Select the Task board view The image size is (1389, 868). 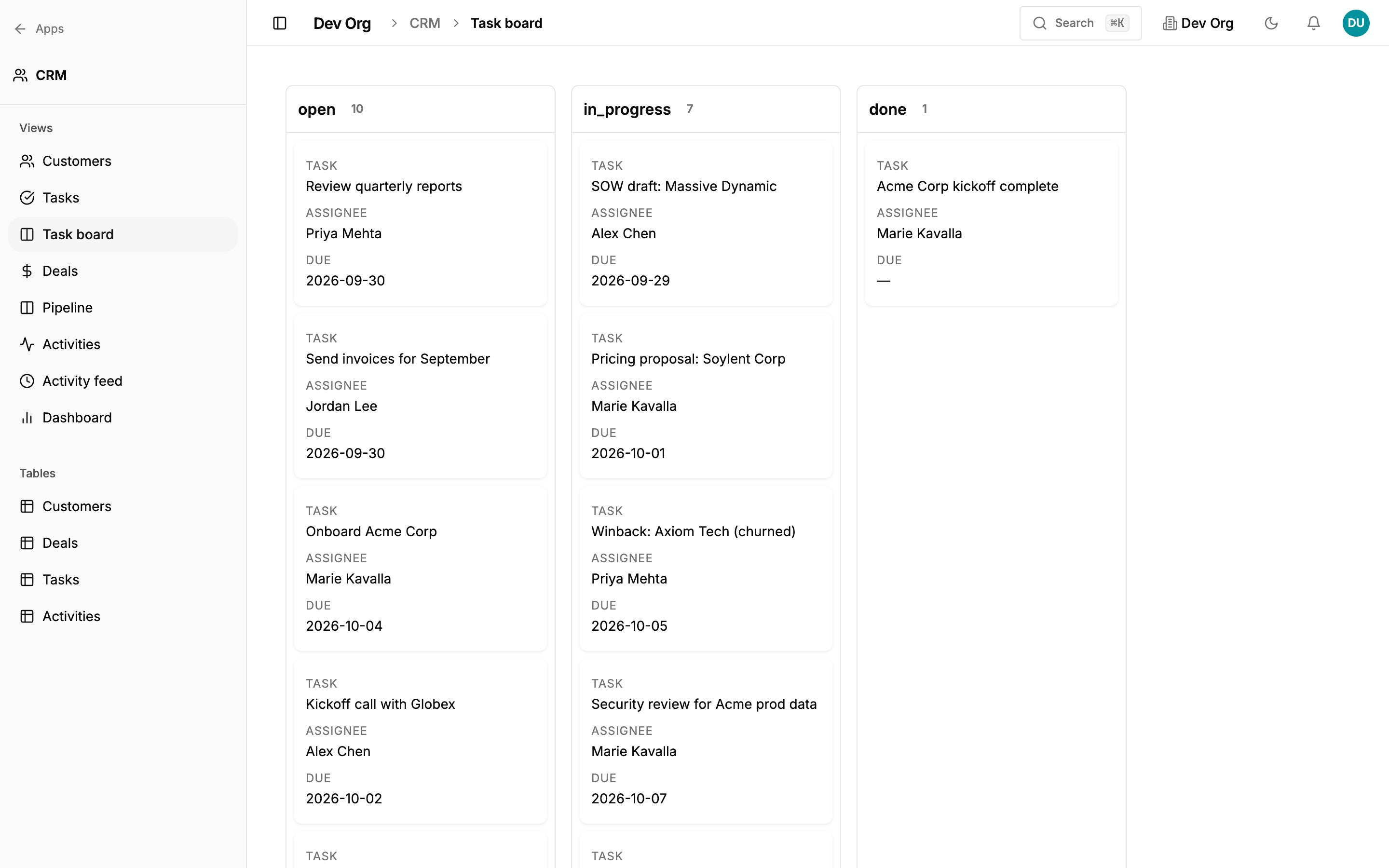[123, 234]
